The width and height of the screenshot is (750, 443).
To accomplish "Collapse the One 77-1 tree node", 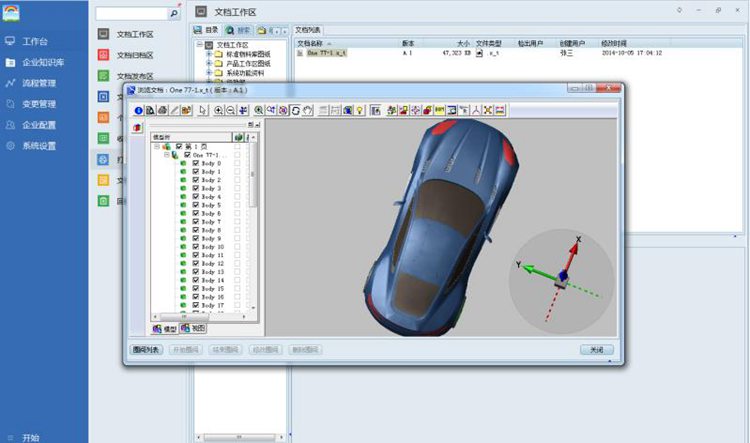I will (x=167, y=155).
